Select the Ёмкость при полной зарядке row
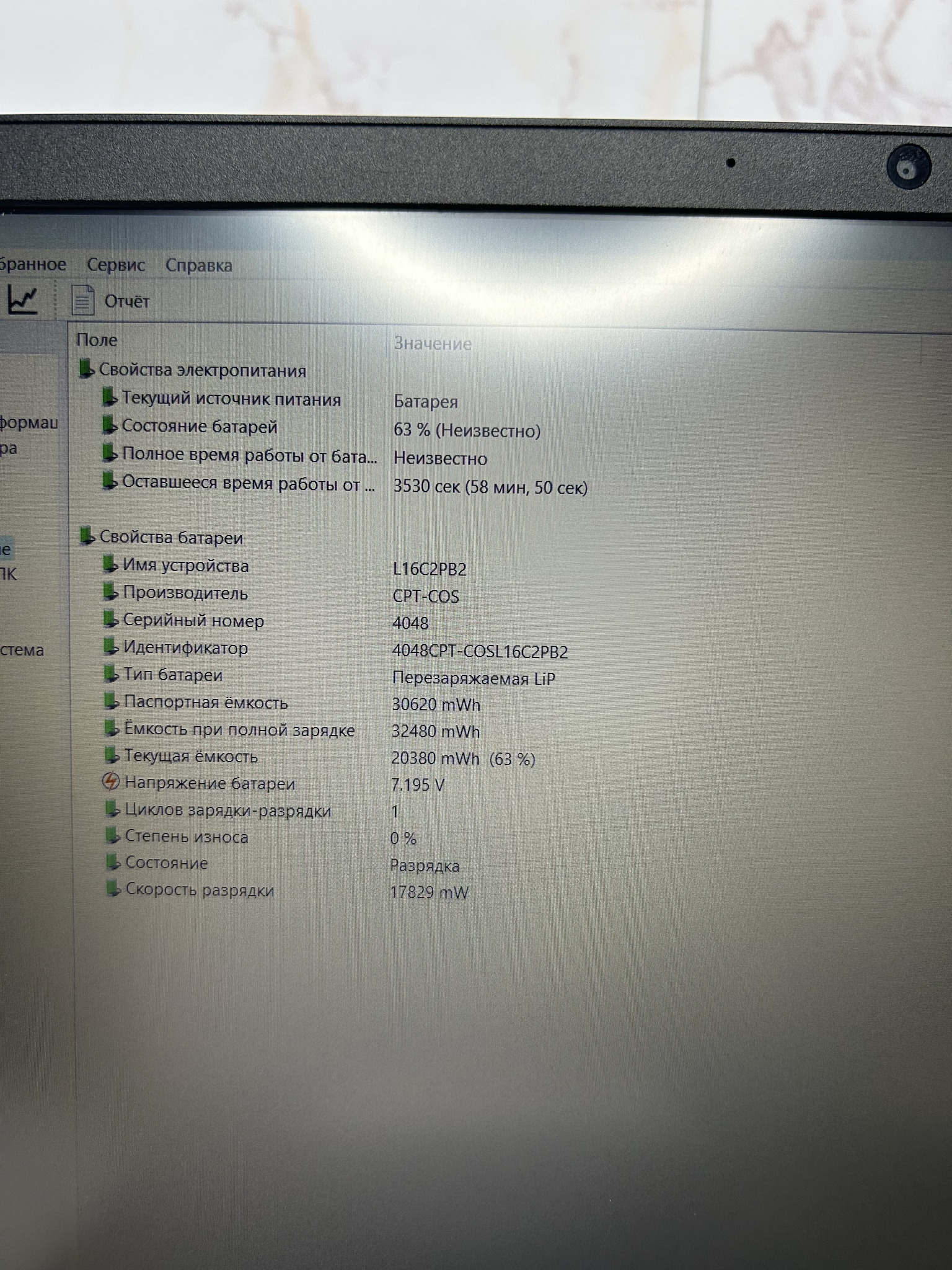952x1270 pixels. [x=239, y=730]
